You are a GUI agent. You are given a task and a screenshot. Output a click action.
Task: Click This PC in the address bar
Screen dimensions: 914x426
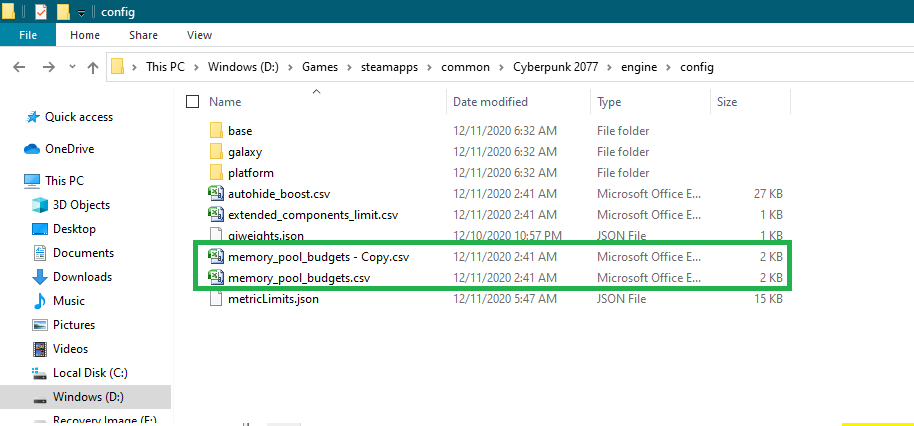pos(165,67)
